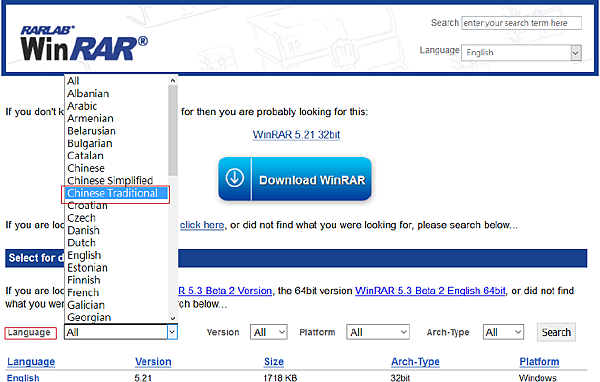Open WinRAR 5.3 Beta 2 English 64bit link
The height and width of the screenshot is (382, 600).
430,291
